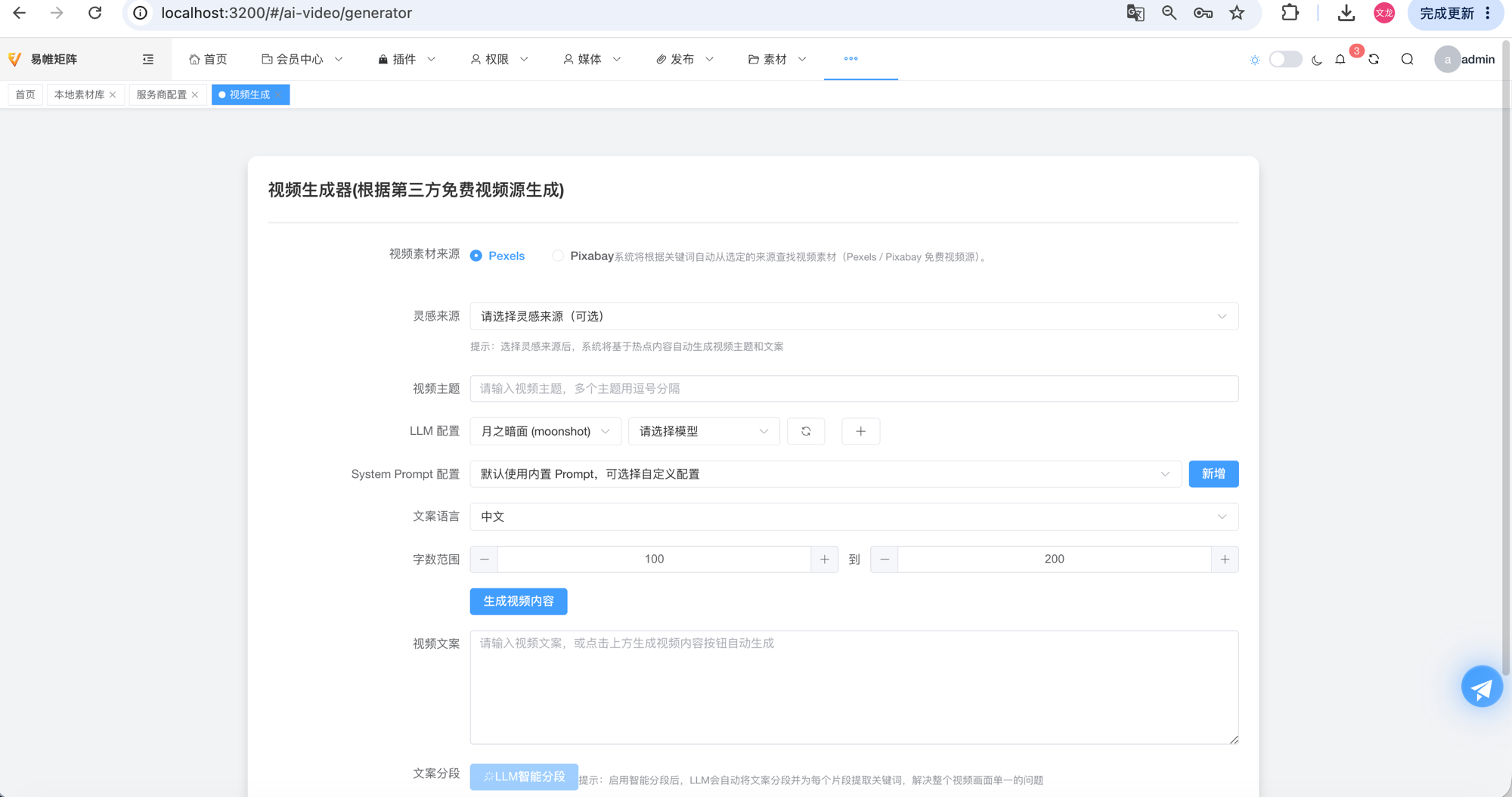Switch to the 首页 page tab
1512x797 pixels.
click(25, 95)
